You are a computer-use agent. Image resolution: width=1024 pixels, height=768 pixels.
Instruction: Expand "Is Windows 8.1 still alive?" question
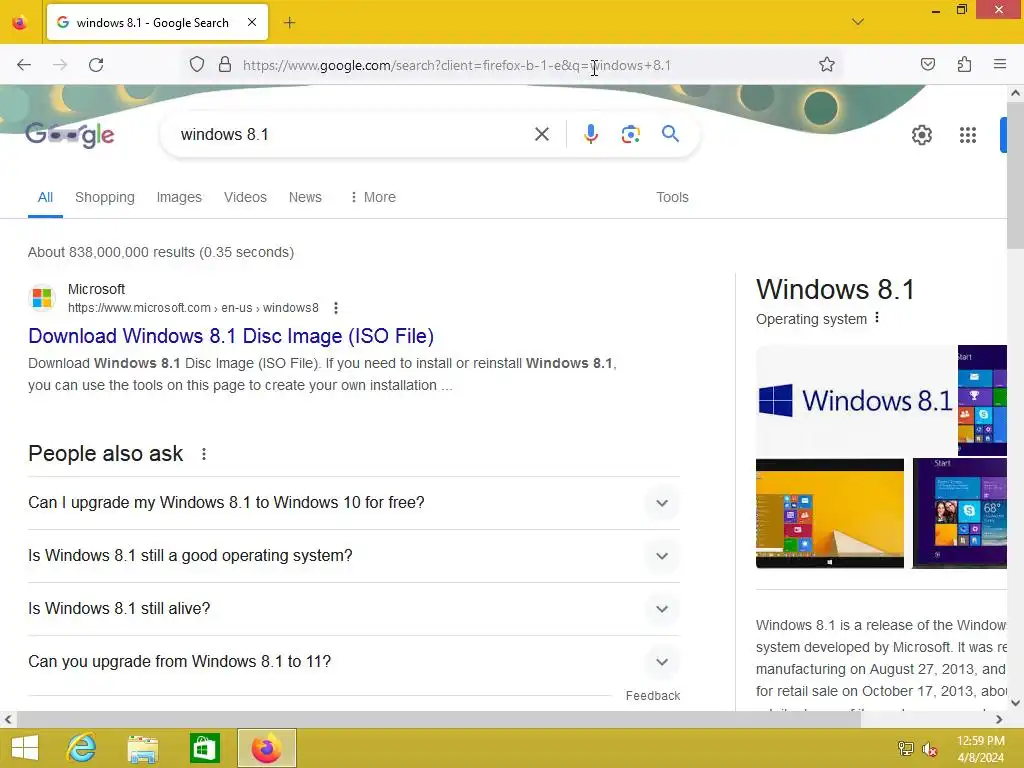[353, 609]
